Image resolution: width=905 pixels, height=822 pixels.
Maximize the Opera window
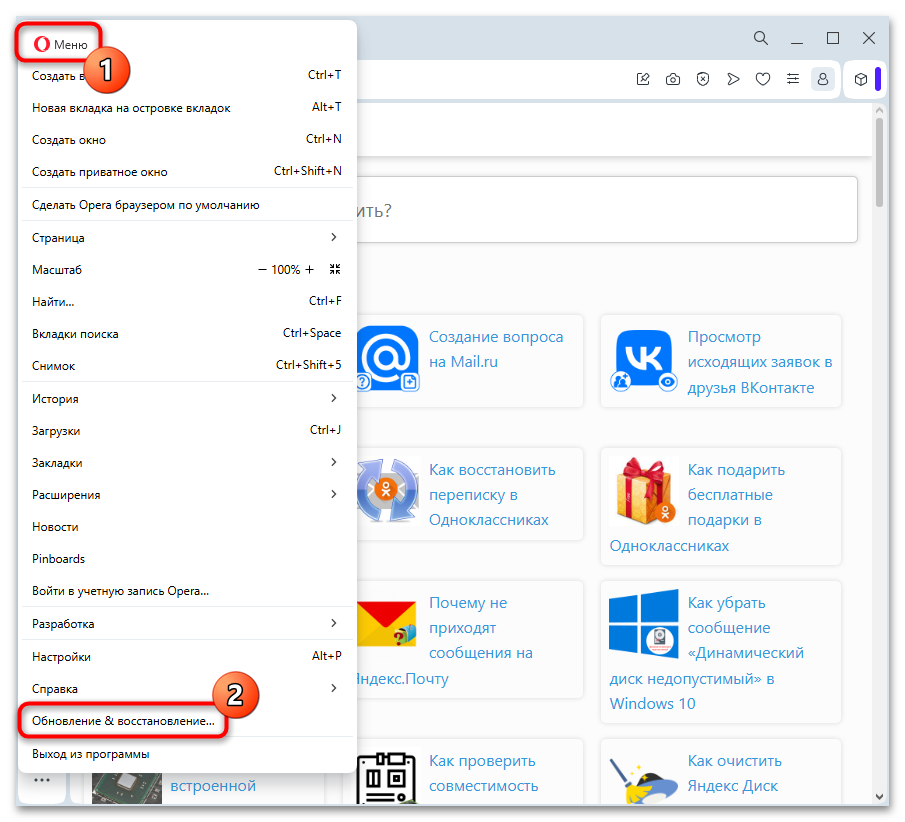click(833, 38)
